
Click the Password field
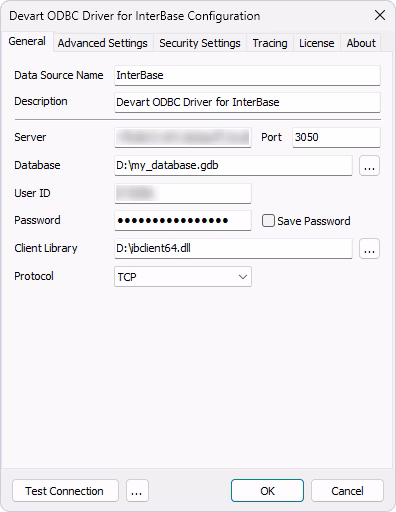click(183, 220)
